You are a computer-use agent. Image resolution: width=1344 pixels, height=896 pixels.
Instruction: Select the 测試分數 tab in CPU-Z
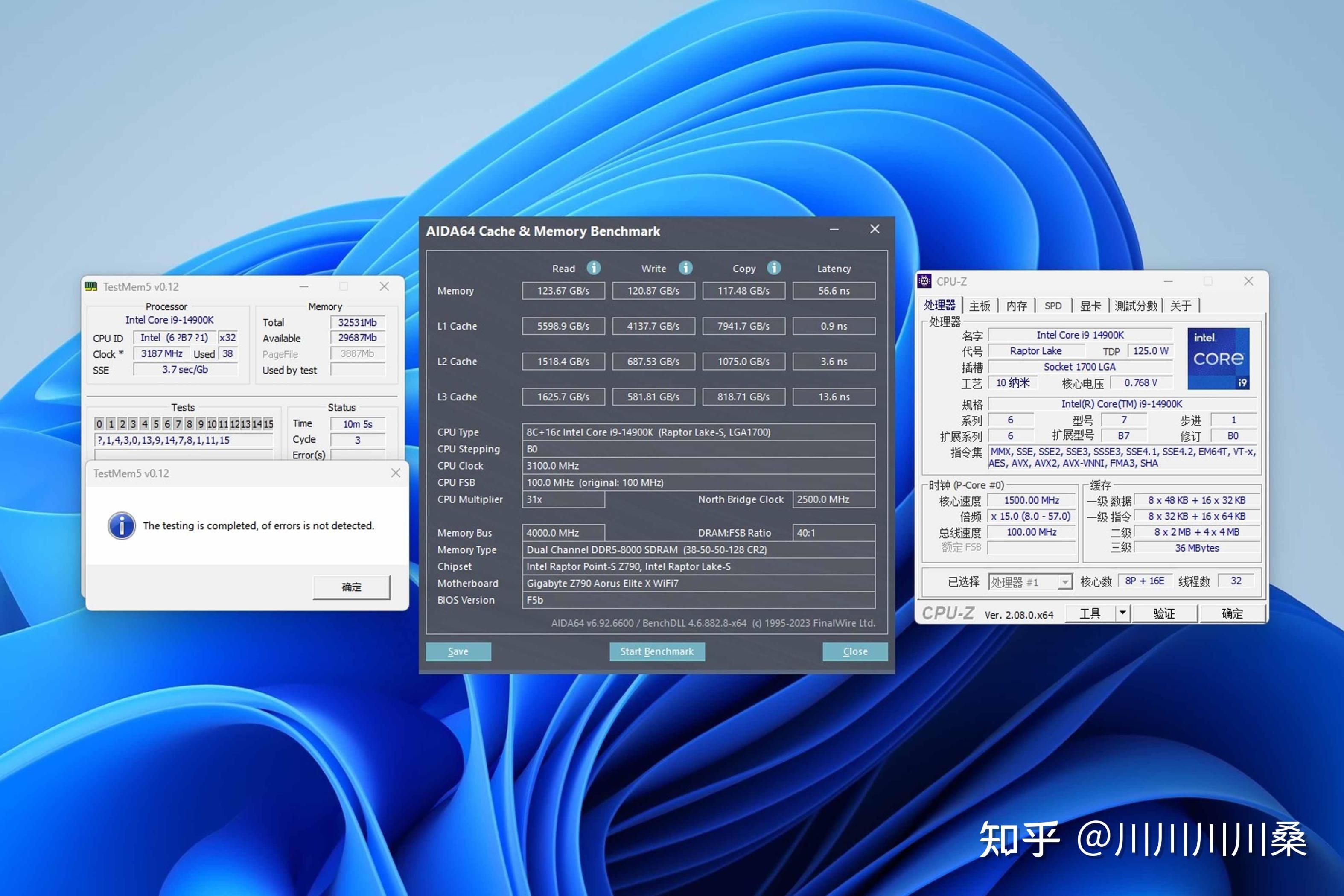(x=1136, y=306)
